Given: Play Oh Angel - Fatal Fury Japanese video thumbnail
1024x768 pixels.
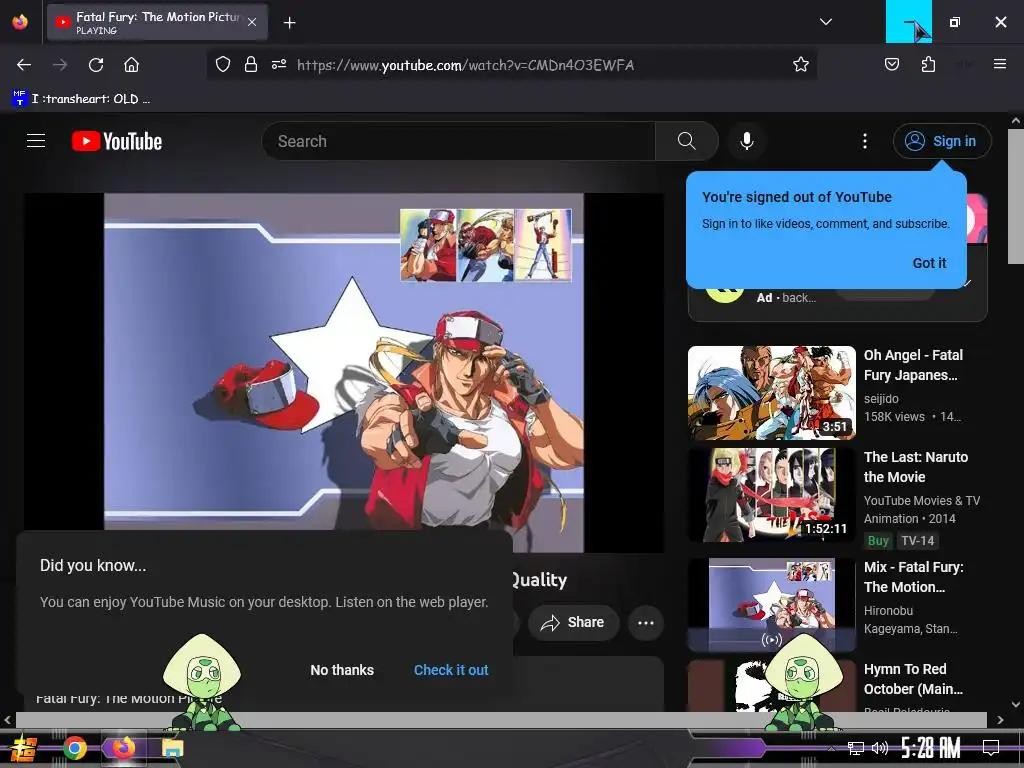Looking at the screenshot, I should tap(771, 392).
